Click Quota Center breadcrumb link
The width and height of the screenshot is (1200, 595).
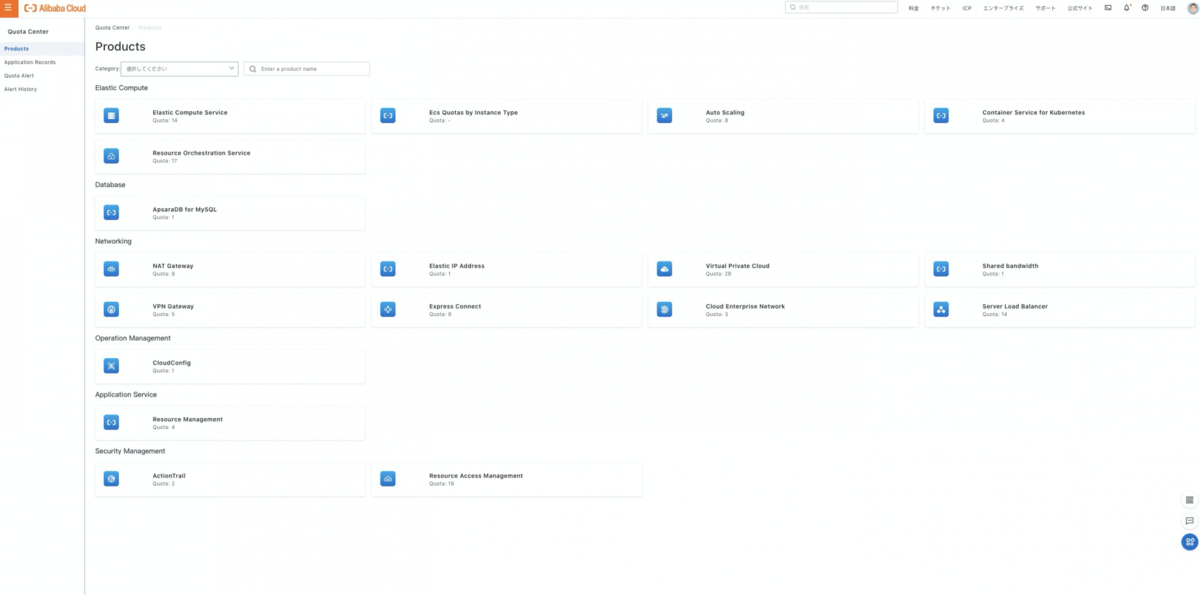[112, 28]
